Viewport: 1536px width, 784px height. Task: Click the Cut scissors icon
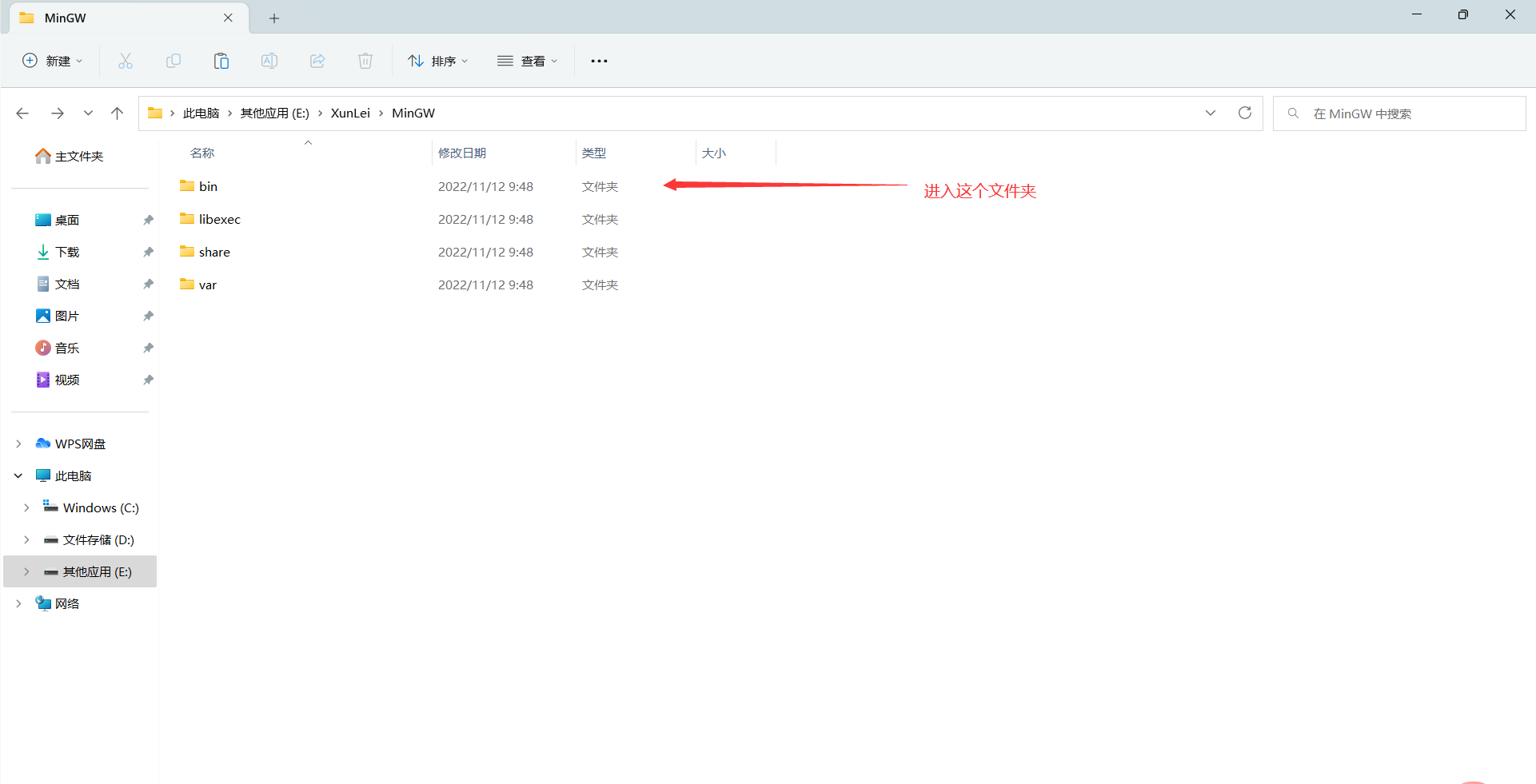point(126,61)
